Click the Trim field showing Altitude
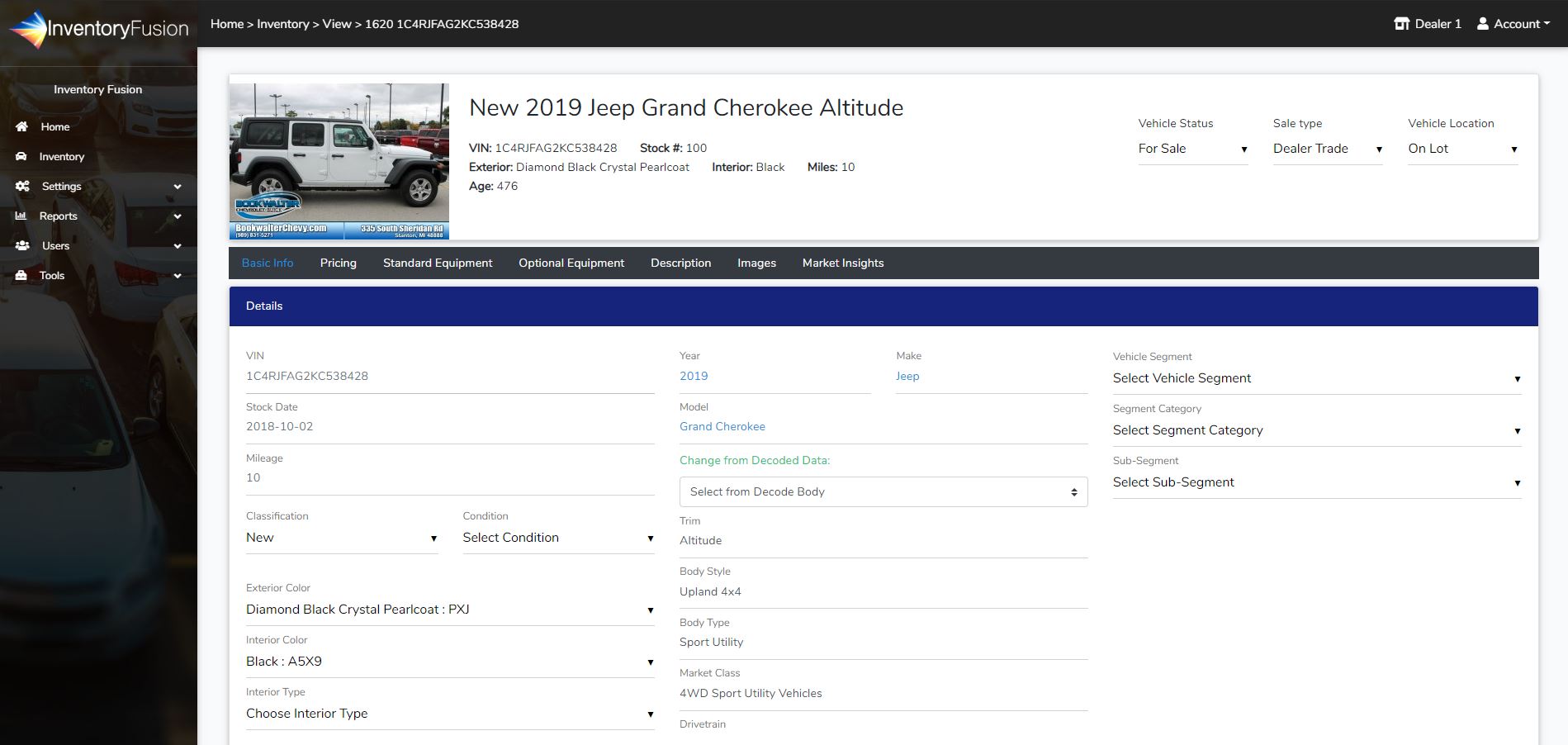 [883, 541]
